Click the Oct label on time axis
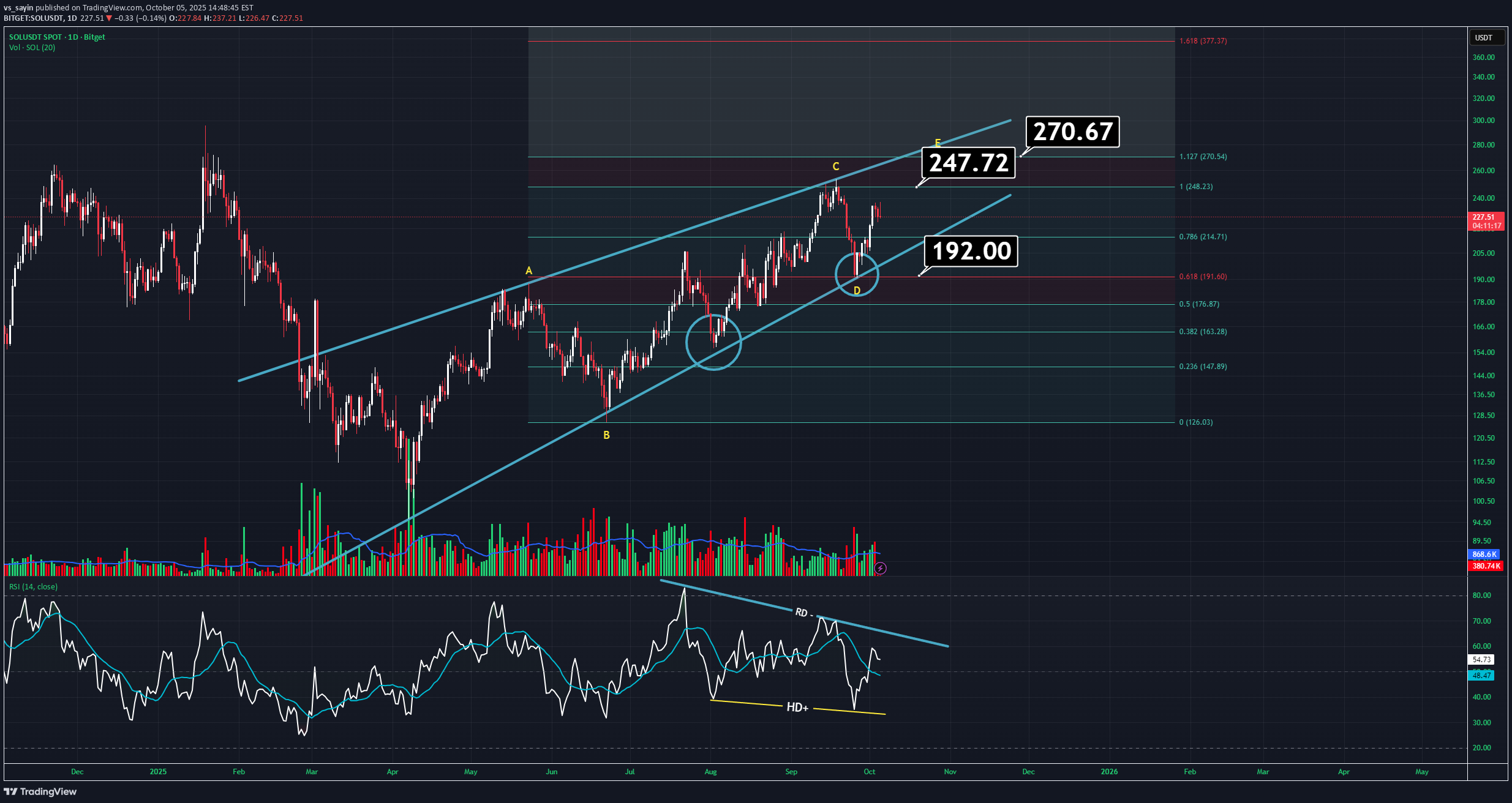 869,772
